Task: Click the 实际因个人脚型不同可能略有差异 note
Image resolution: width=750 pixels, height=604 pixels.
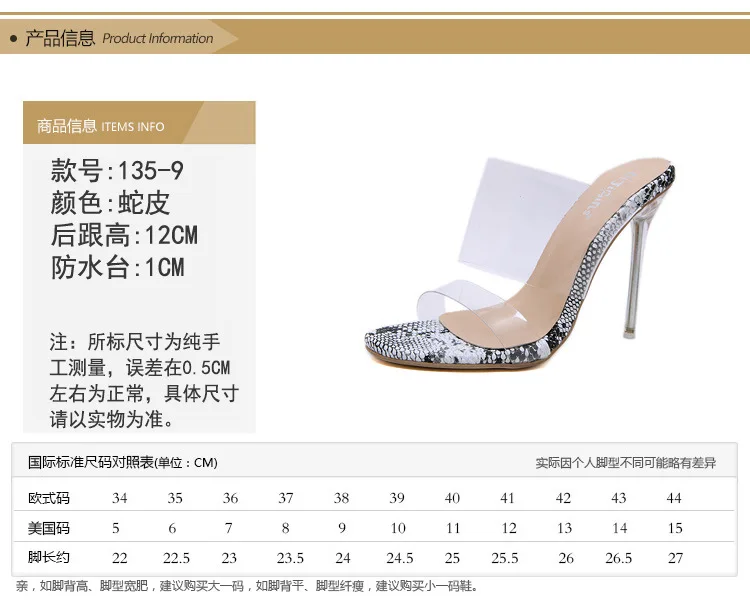Action: pos(626,463)
